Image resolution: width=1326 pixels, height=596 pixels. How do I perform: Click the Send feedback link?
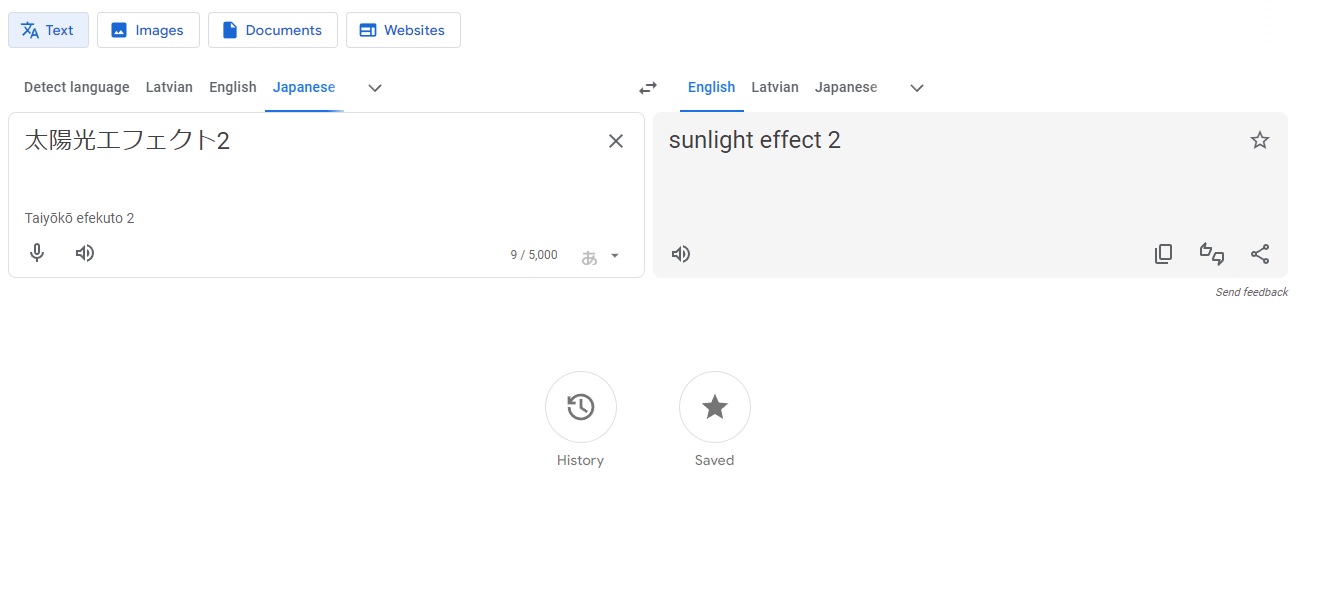click(x=1251, y=292)
